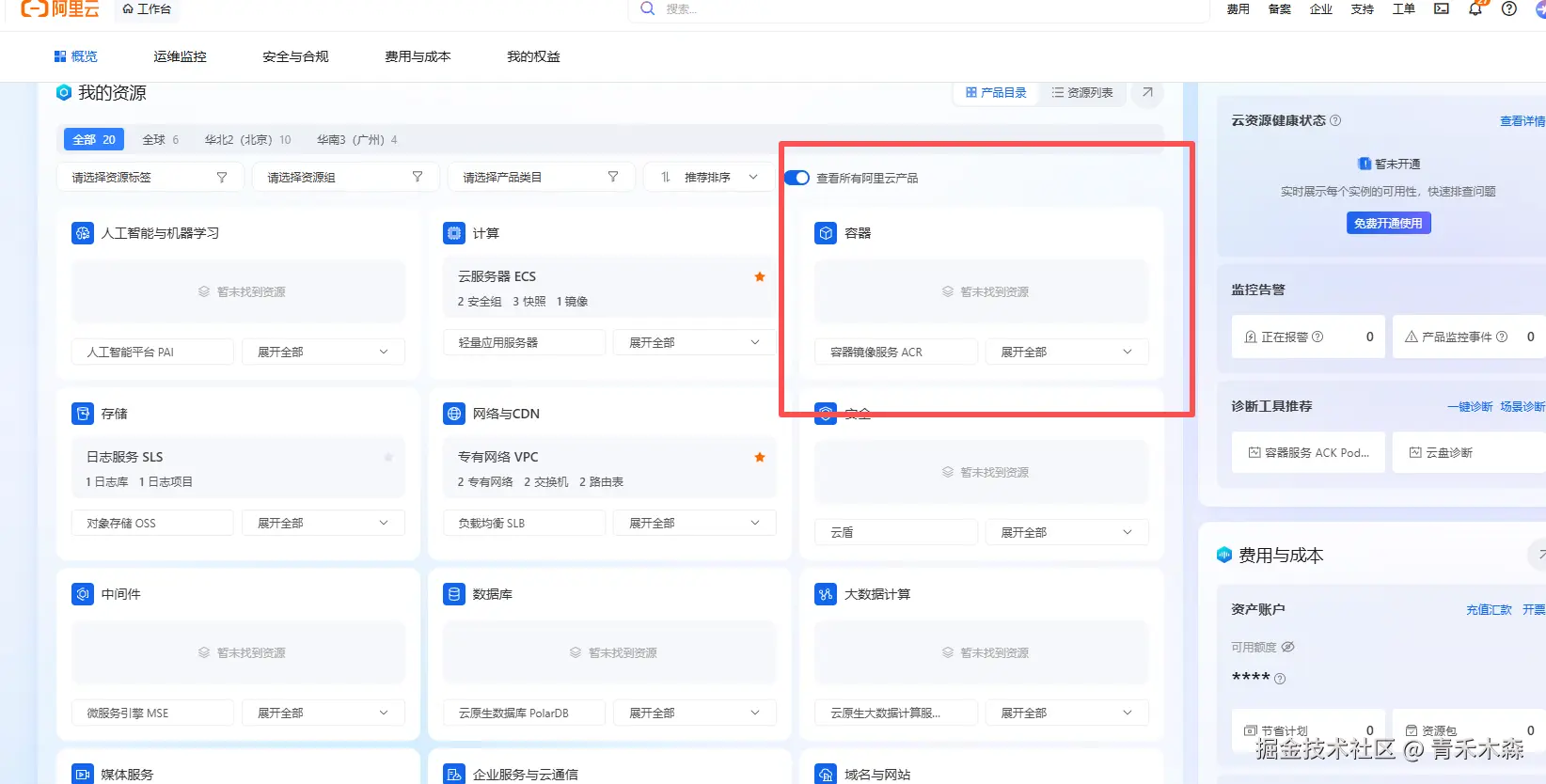Click the 免费开通使用 button
Screen dimensions: 1546x784
pos(1389,223)
